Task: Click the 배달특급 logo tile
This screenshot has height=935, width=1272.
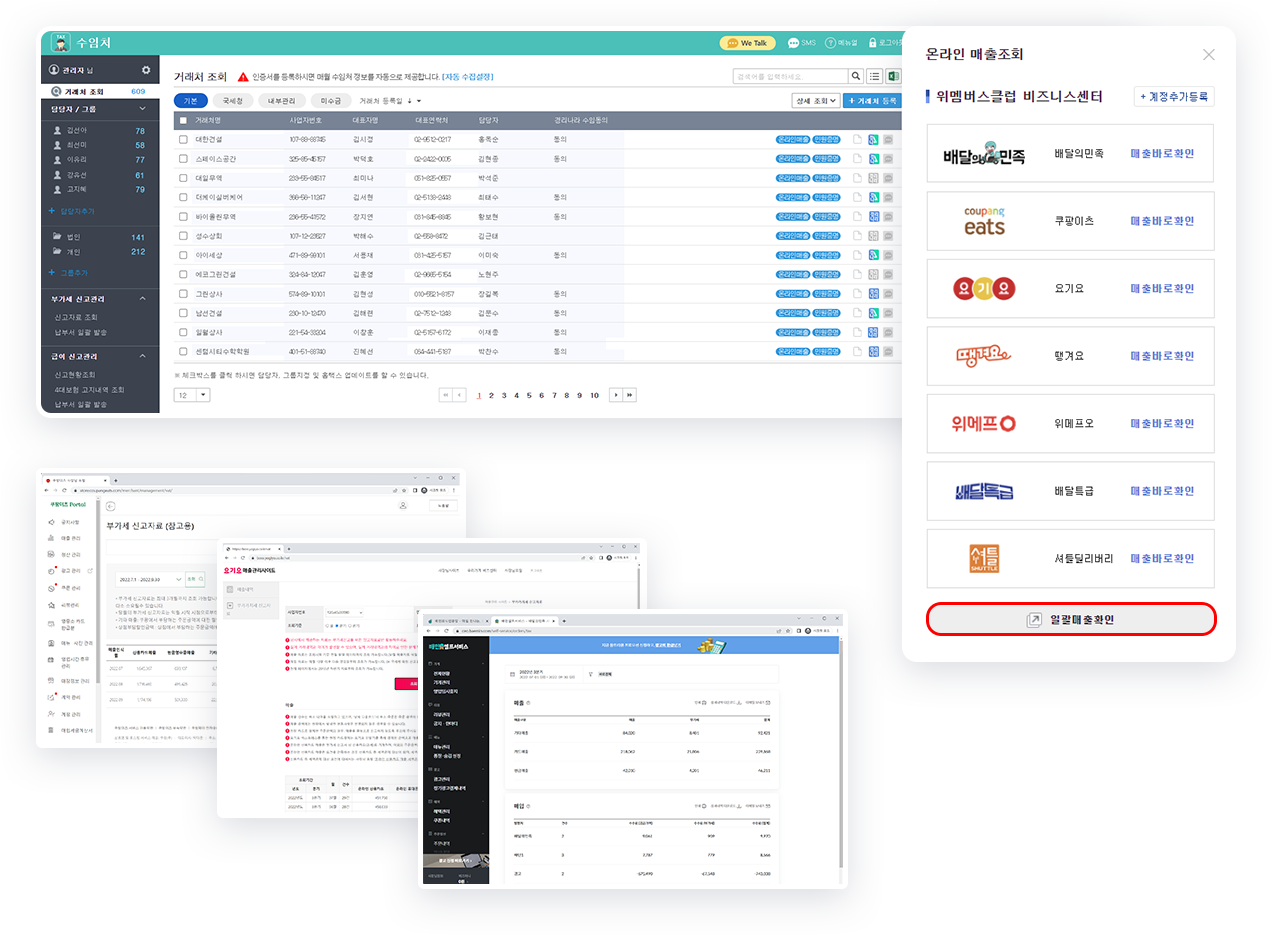Action: point(985,491)
